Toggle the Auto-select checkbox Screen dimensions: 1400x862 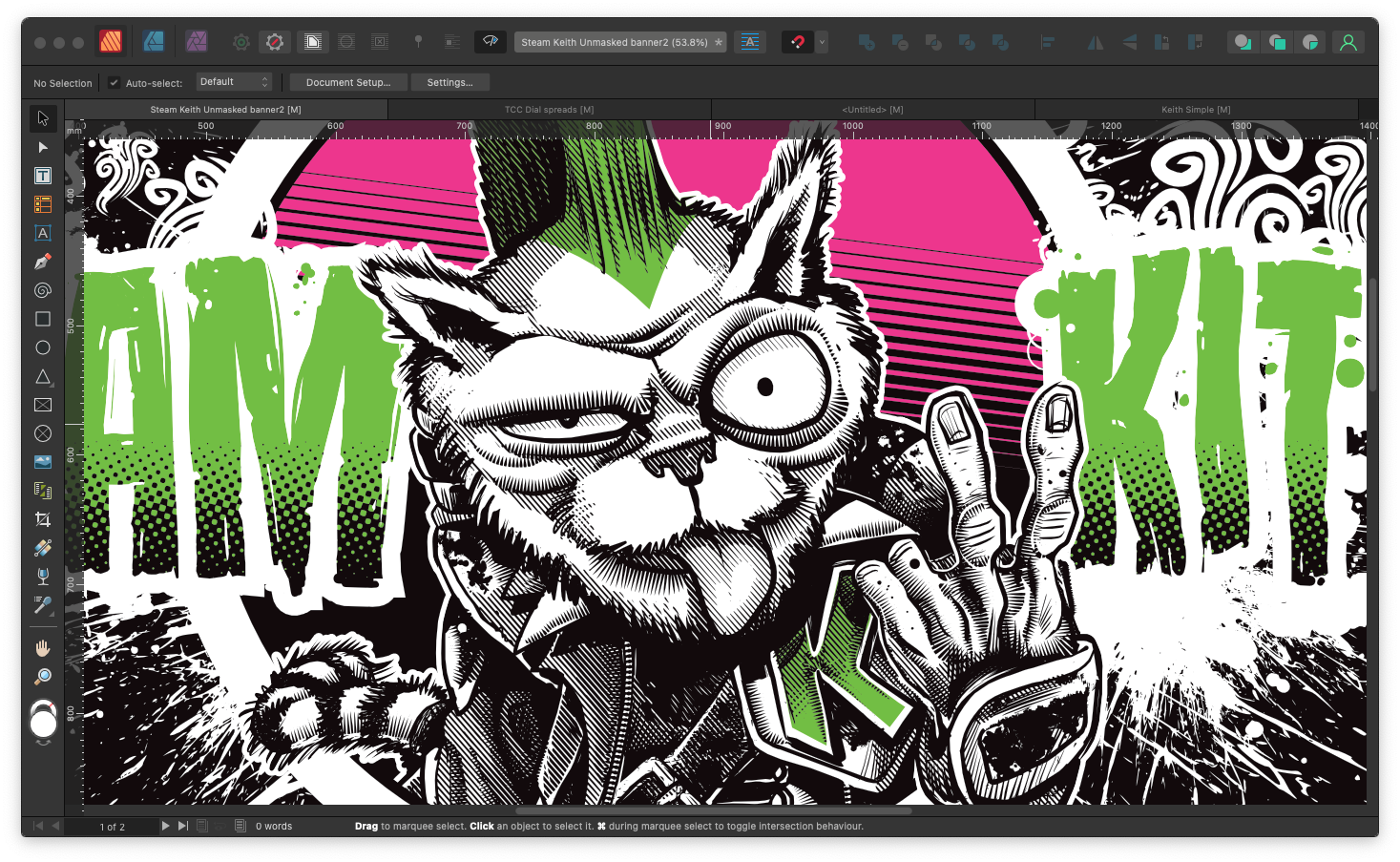(114, 83)
